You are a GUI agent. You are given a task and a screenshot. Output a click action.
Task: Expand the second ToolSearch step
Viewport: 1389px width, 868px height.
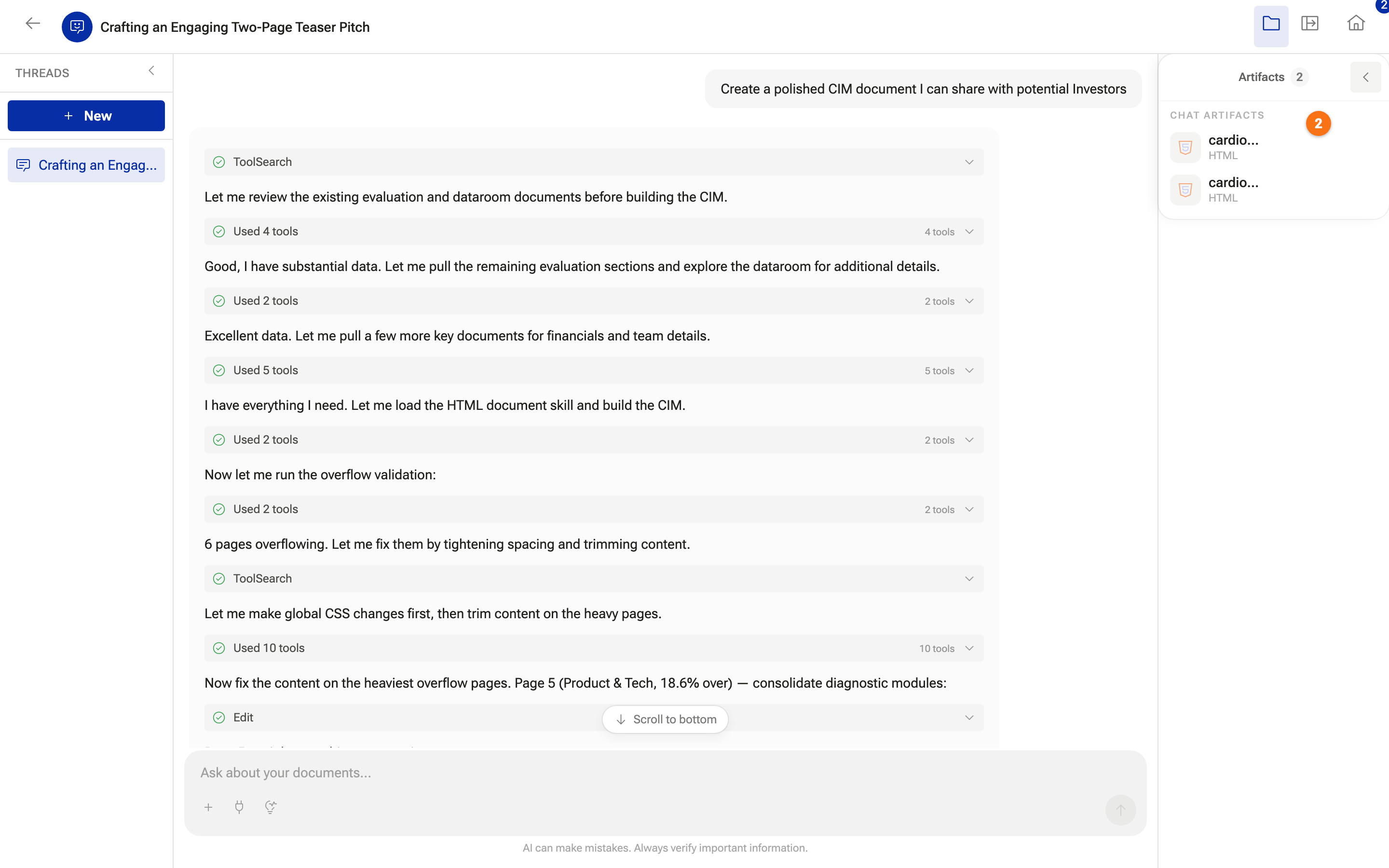click(594, 579)
